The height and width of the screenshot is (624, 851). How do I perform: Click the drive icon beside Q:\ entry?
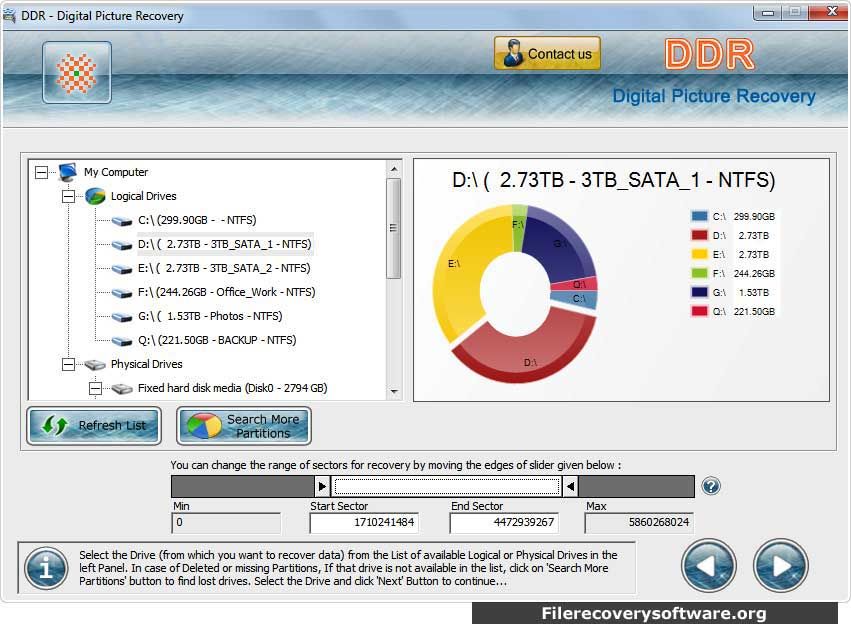(x=122, y=341)
